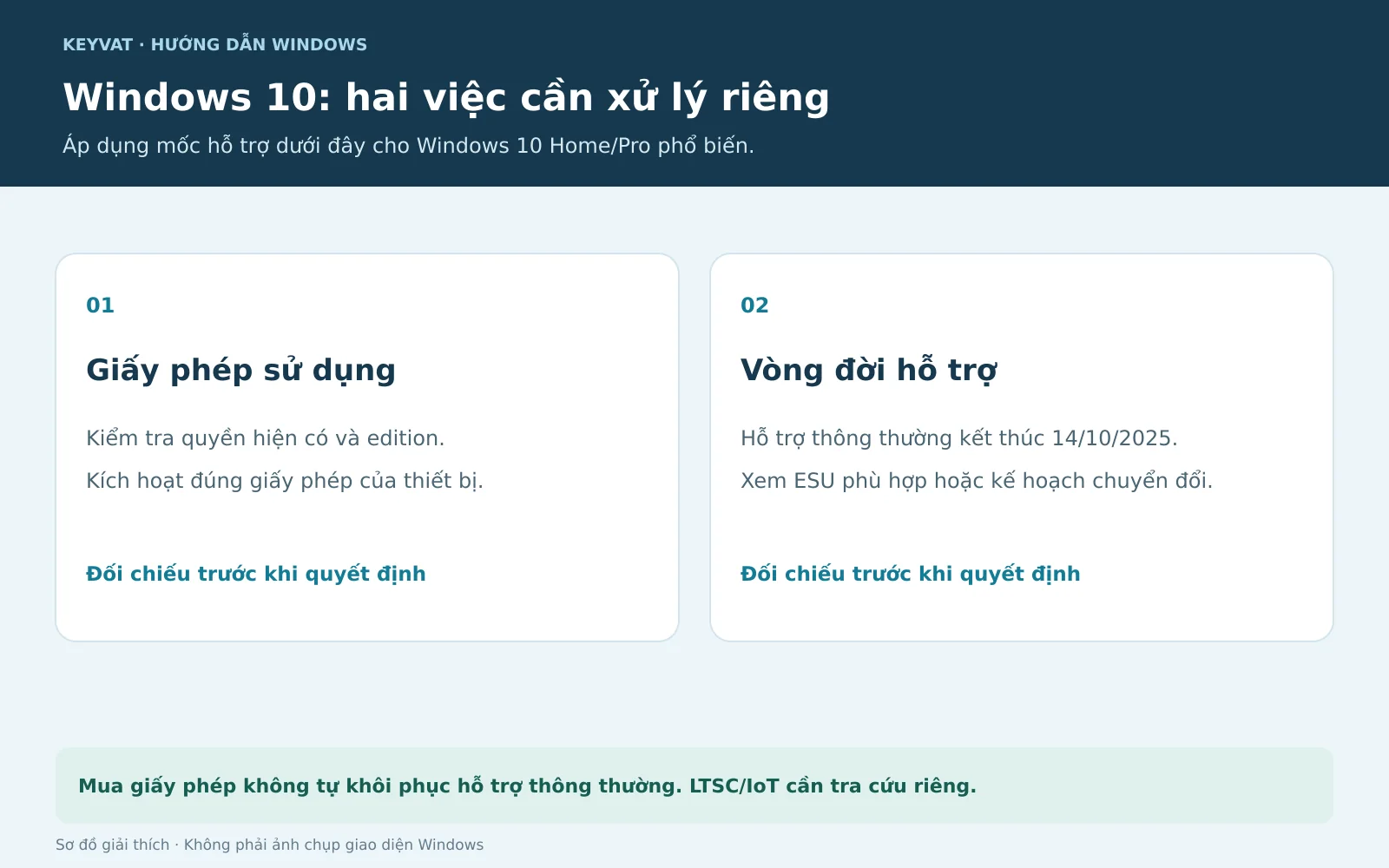Open 'Đối chiếu trước khi quyết định' in the Giấy phép card
Image resolution: width=1389 pixels, height=868 pixels.
[x=255, y=574]
